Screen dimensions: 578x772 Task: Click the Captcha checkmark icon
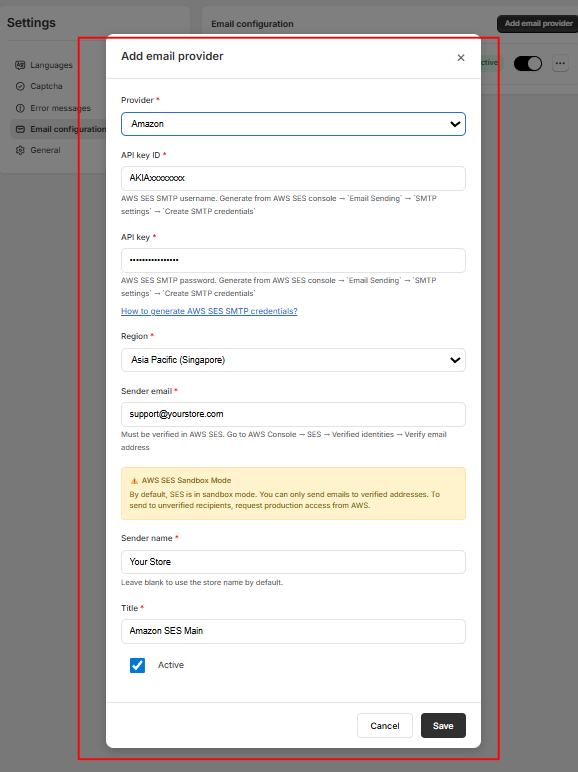[x=20, y=86]
